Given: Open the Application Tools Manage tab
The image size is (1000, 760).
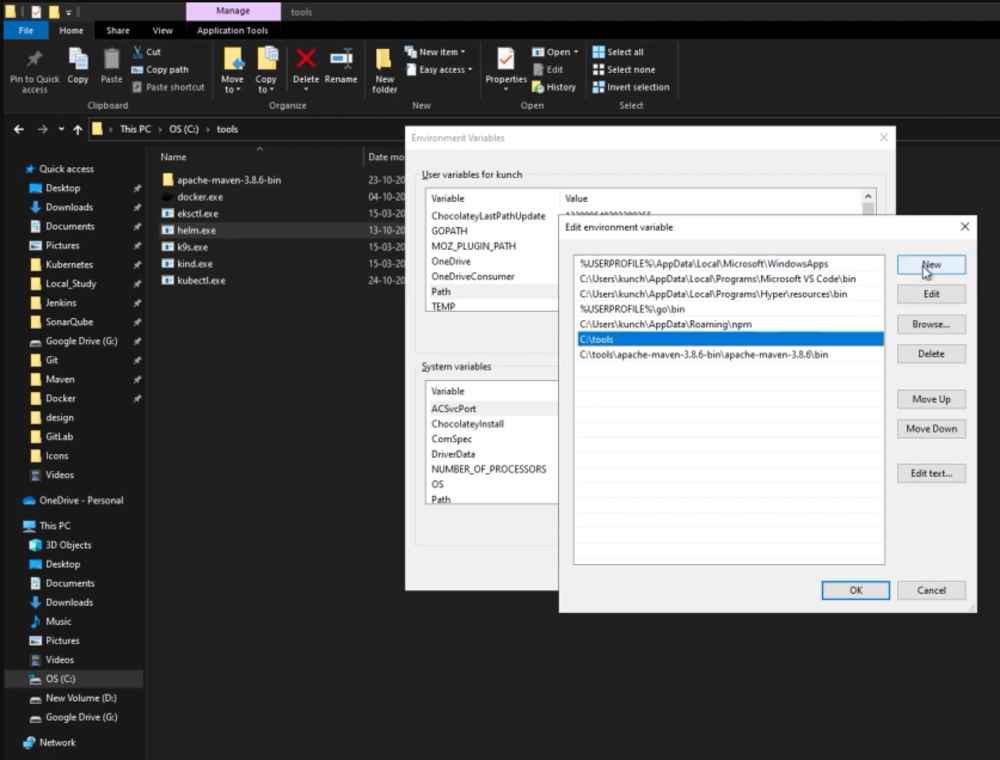Looking at the screenshot, I should click(232, 11).
